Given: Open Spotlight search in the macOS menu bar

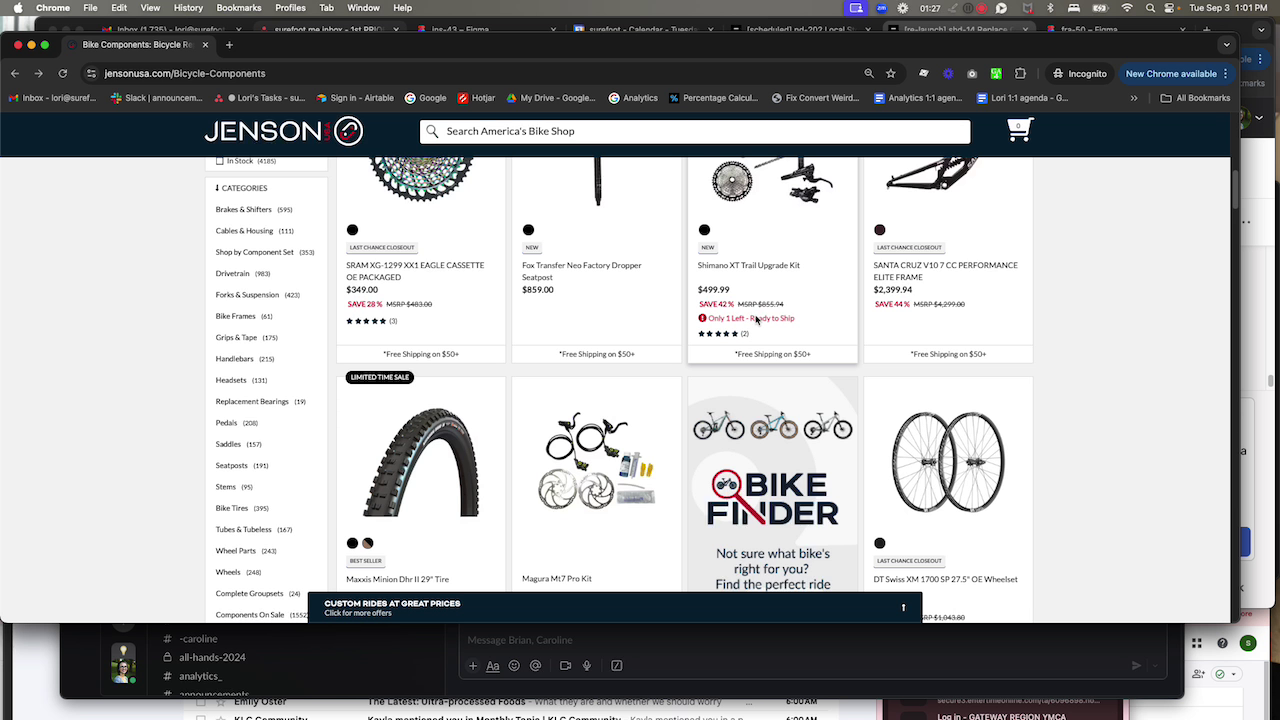Looking at the screenshot, I should coord(1152,8).
